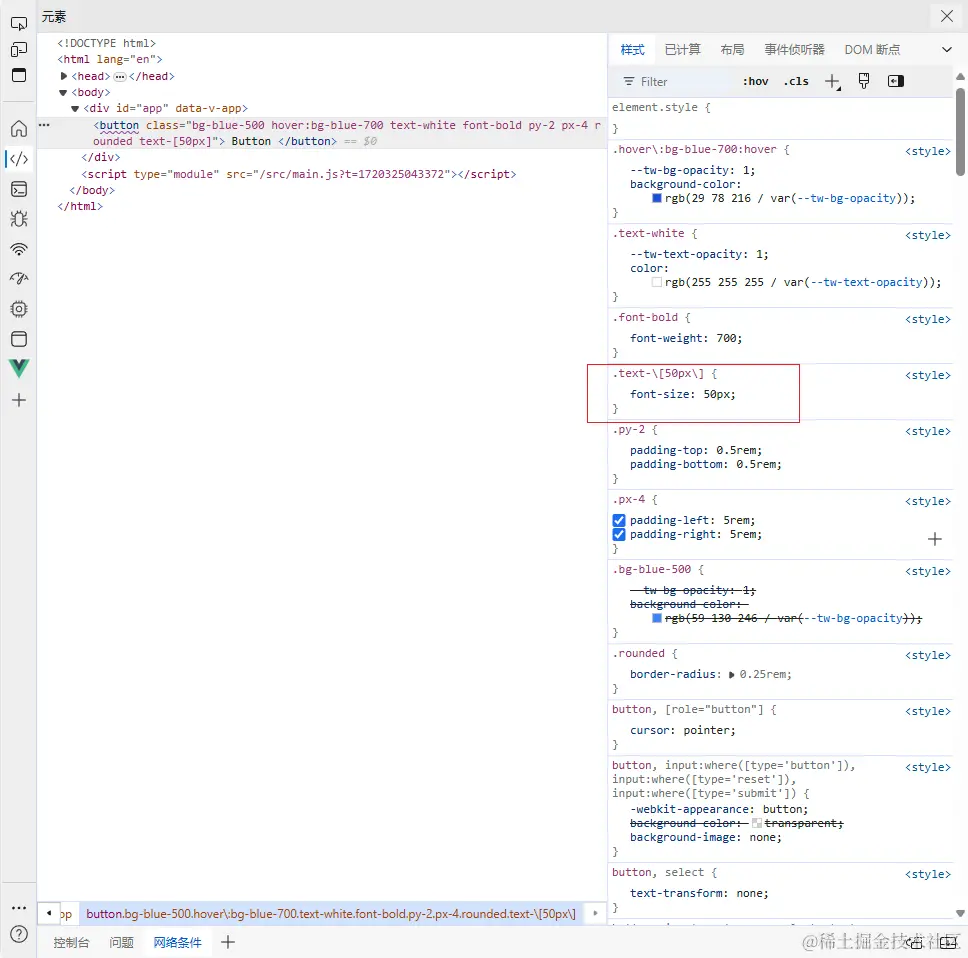Select the button breadcrumb in path bar
Screen dimensions: 968x958
point(331,914)
